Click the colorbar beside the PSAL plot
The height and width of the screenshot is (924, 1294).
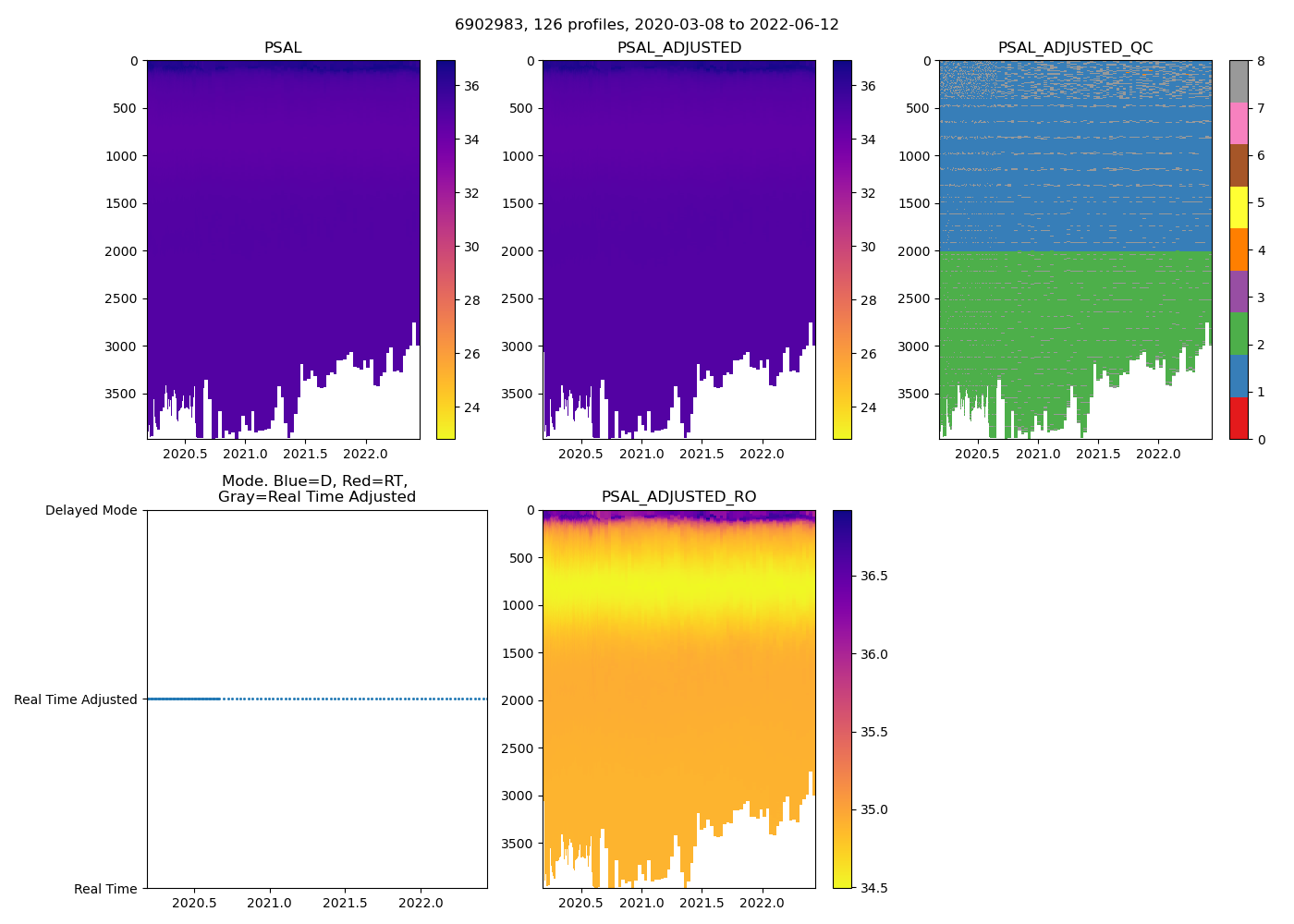pyautogui.click(x=446, y=249)
